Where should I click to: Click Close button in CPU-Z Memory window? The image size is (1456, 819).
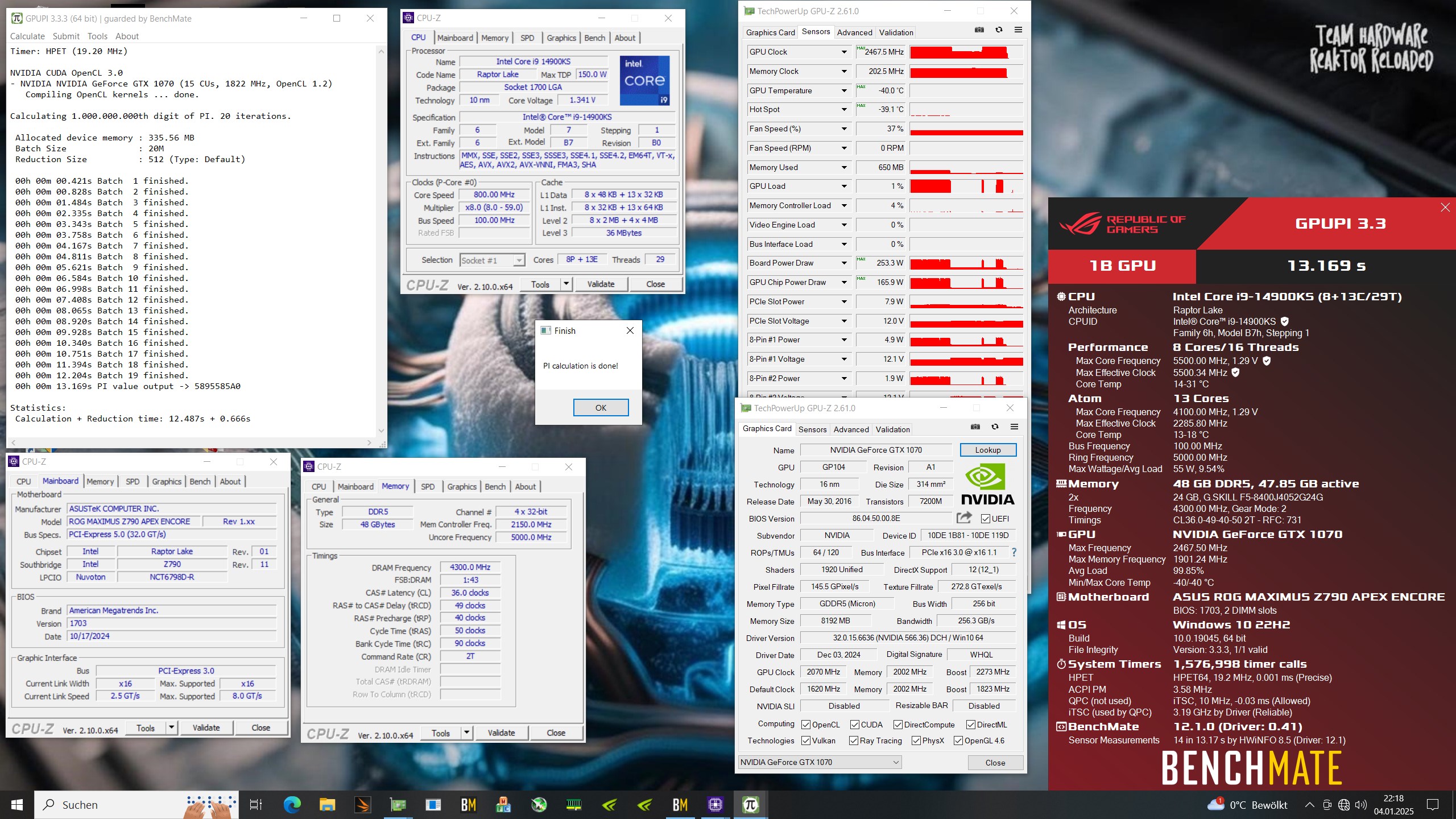pyautogui.click(x=556, y=733)
